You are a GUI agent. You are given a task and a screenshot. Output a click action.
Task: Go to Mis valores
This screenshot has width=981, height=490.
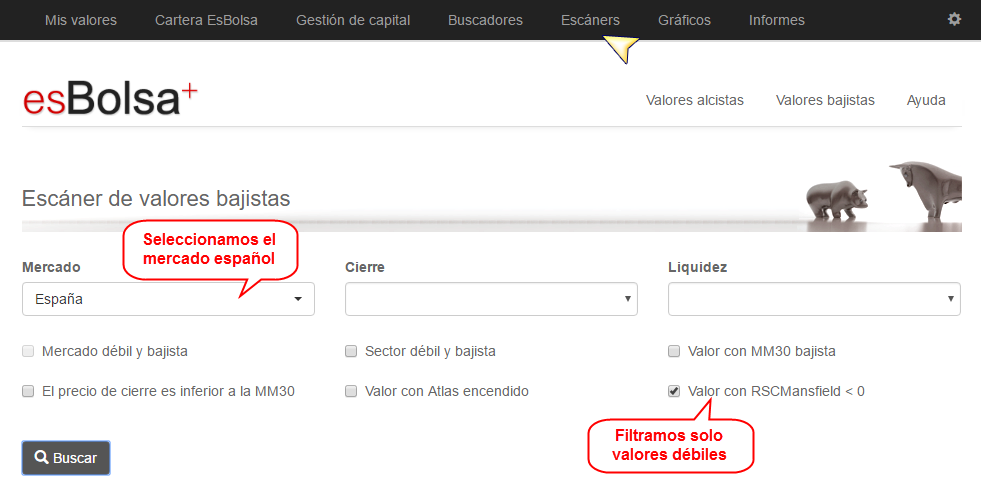pos(81,20)
